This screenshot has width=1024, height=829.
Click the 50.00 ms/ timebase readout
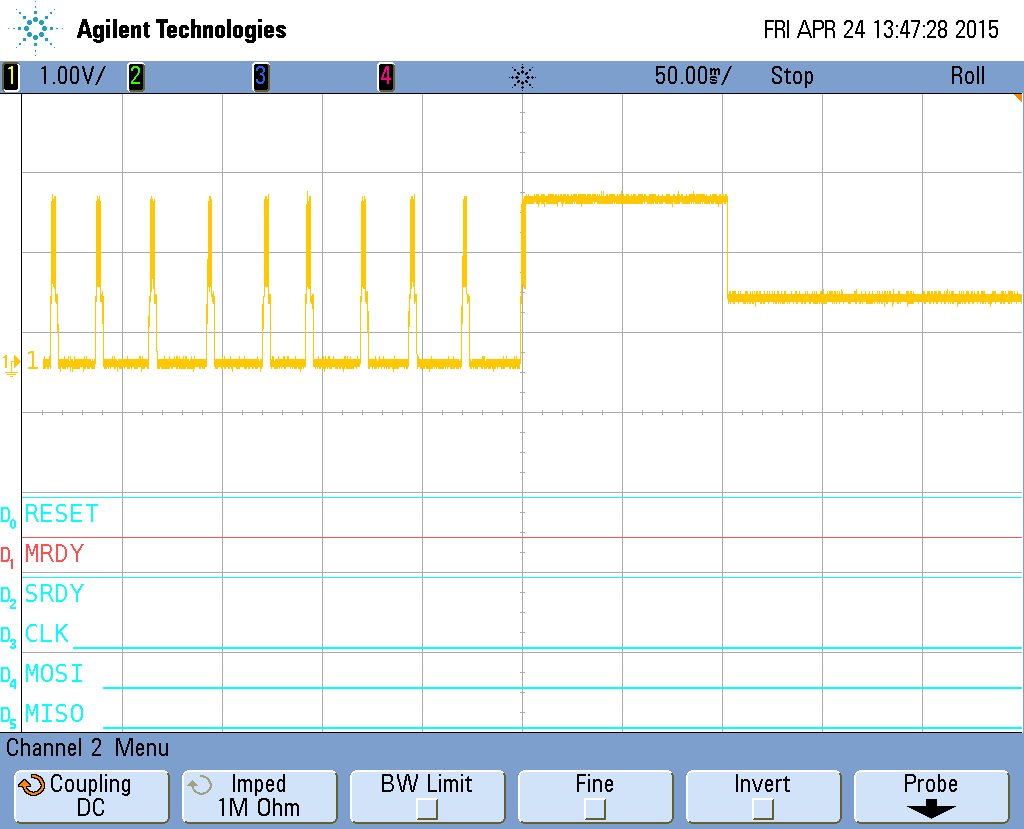693,76
